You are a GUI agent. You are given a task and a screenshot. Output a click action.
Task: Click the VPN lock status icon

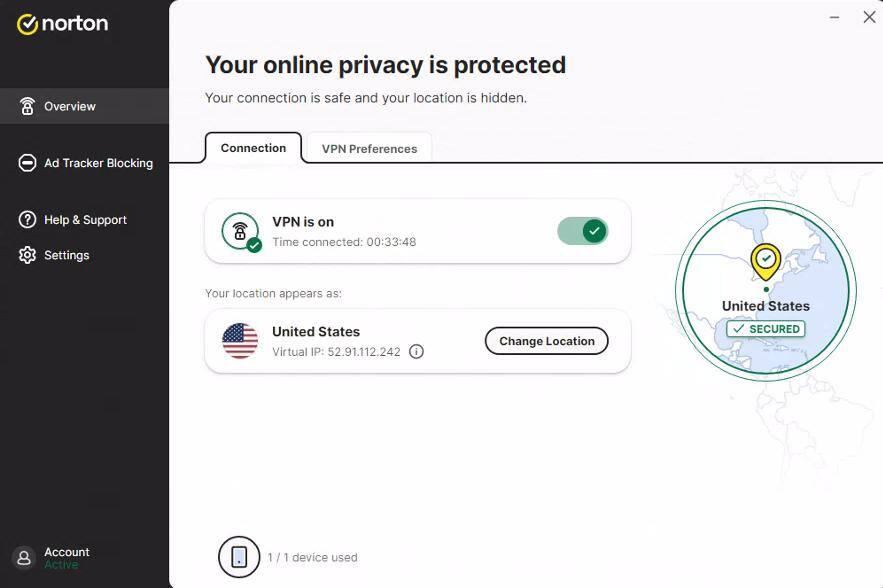(240, 231)
